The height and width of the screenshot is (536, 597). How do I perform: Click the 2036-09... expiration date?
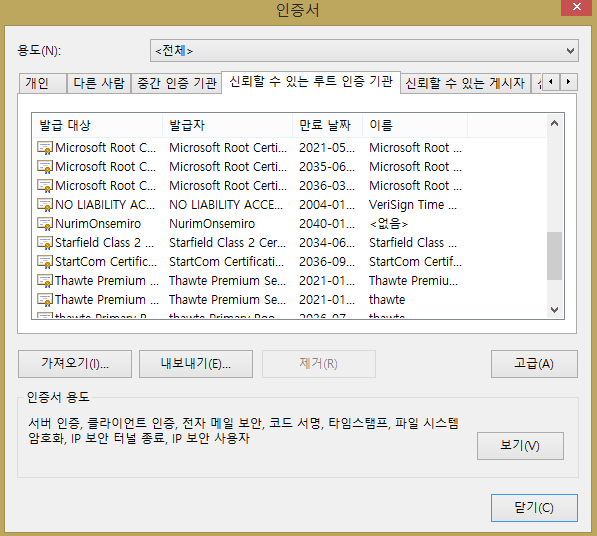point(327,262)
